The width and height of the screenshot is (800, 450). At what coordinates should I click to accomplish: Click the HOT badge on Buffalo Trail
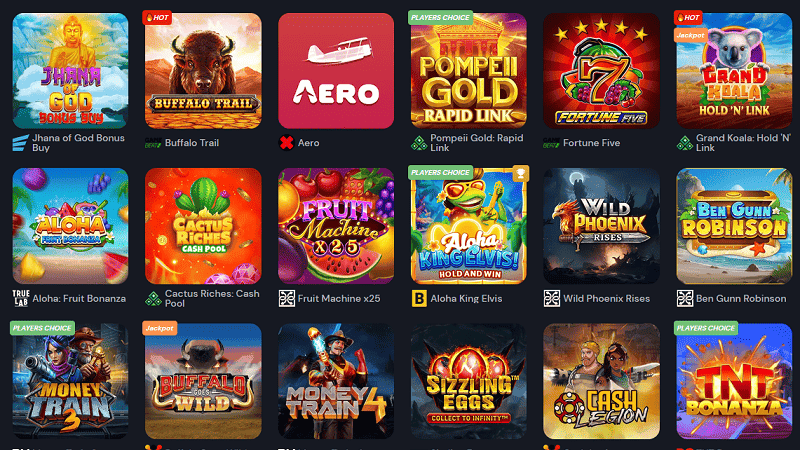coord(157,17)
